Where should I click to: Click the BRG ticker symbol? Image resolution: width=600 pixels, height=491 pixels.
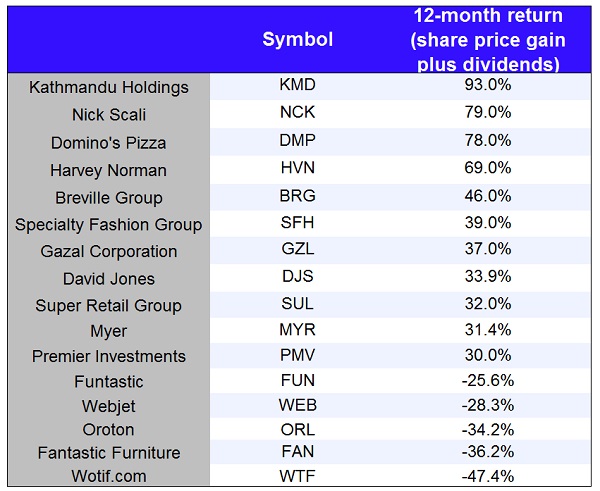click(x=297, y=197)
